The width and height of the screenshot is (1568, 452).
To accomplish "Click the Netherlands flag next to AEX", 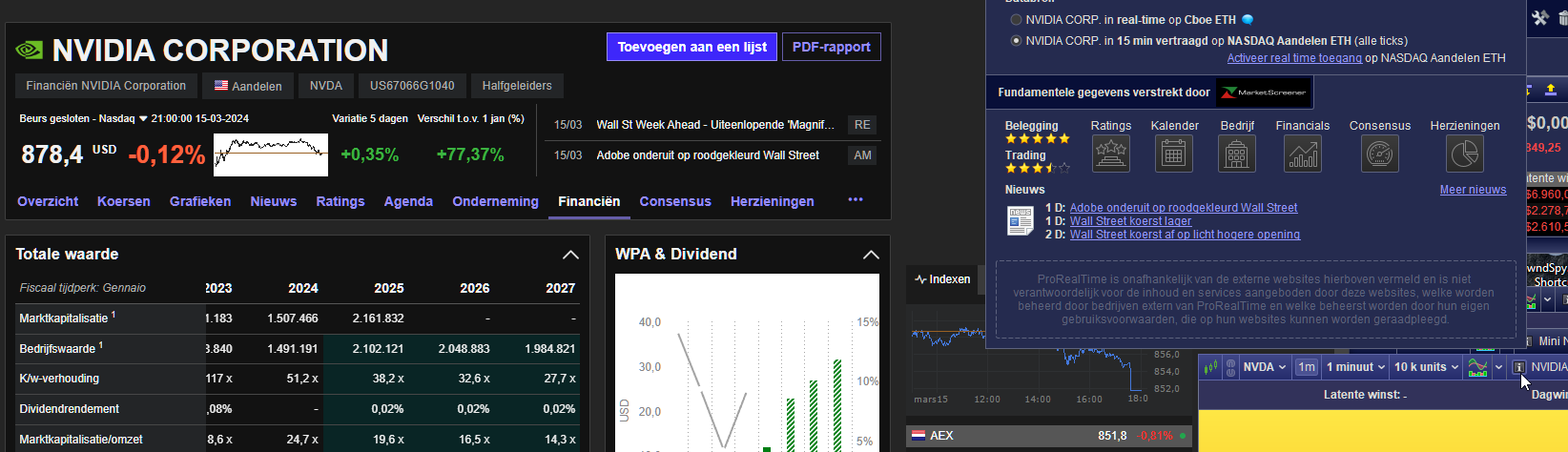I will click(918, 435).
